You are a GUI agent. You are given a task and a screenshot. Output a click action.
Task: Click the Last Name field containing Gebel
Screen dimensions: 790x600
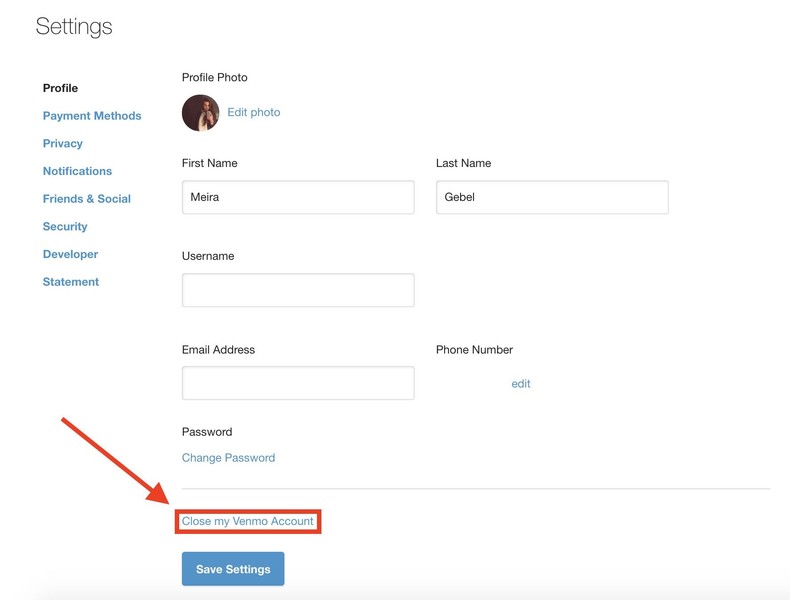click(x=552, y=197)
